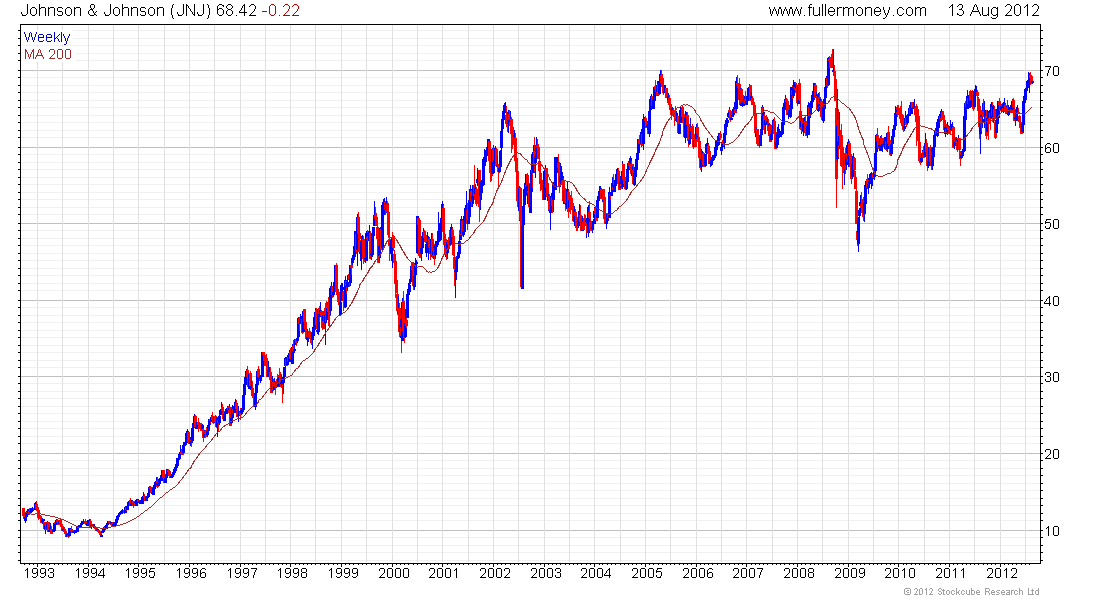Click the 2000 year label

pyautogui.click(x=394, y=573)
